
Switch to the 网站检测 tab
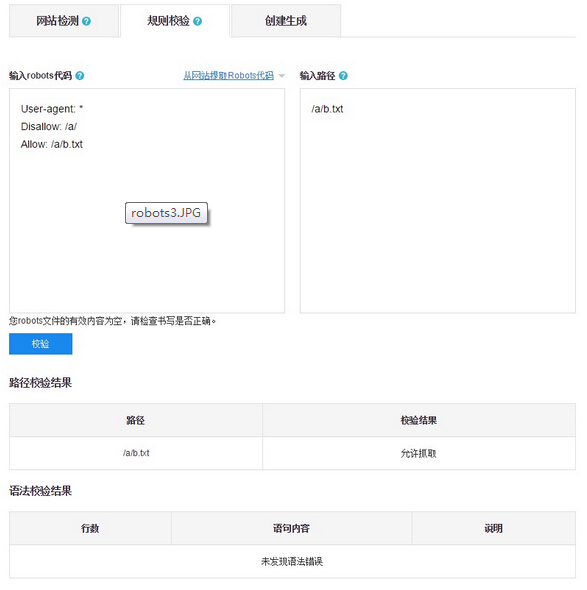[64, 21]
